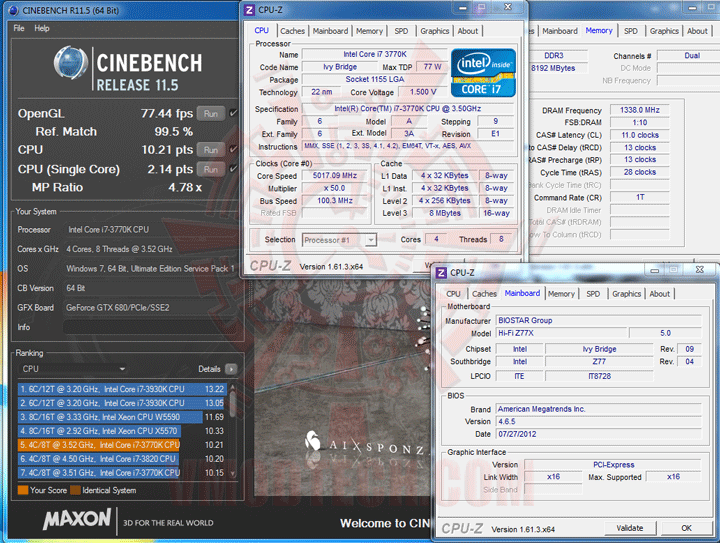Select ranking entry Xeon CPU W5590
This screenshot has height=543, width=720.
(123, 417)
